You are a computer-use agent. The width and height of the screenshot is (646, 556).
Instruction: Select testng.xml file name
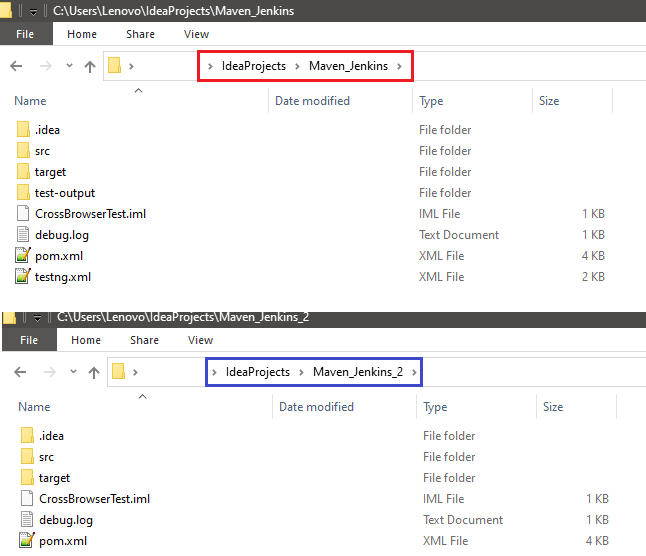click(x=63, y=277)
